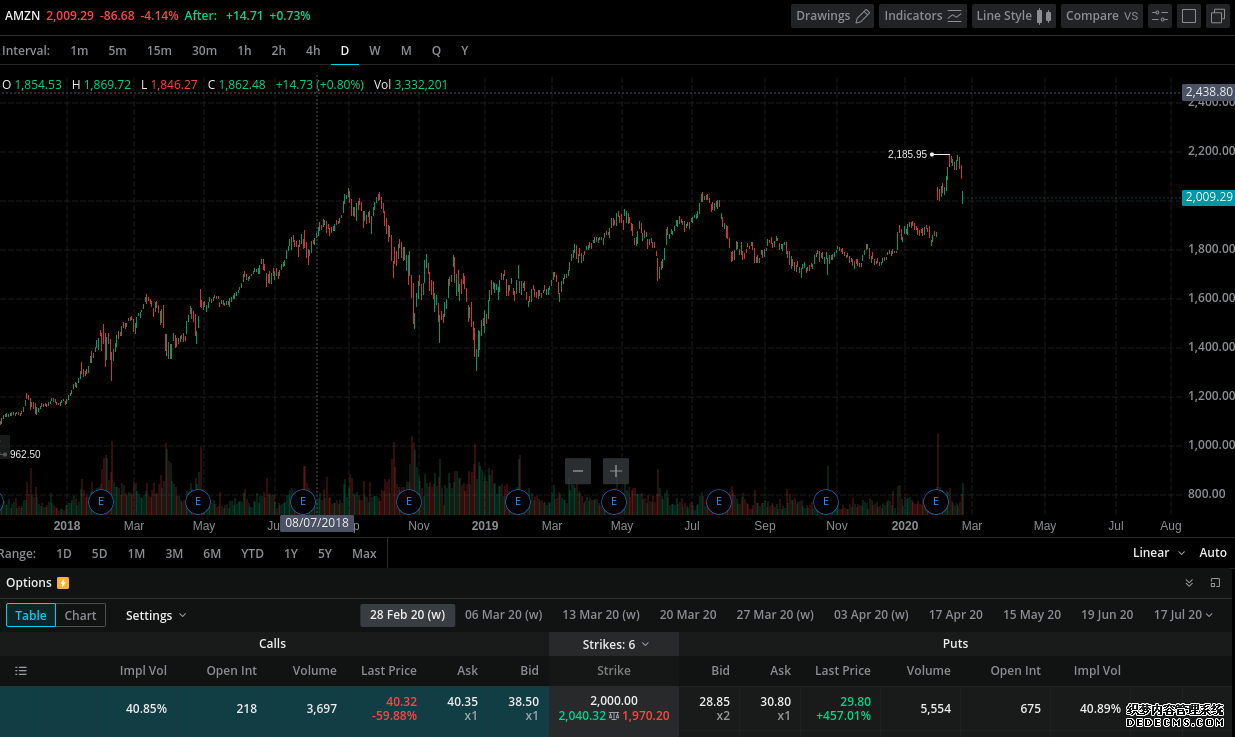This screenshot has height=737, width=1235.
Task: Select the Y yearly interval
Action: pyautogui.click(x=464, y=50)
